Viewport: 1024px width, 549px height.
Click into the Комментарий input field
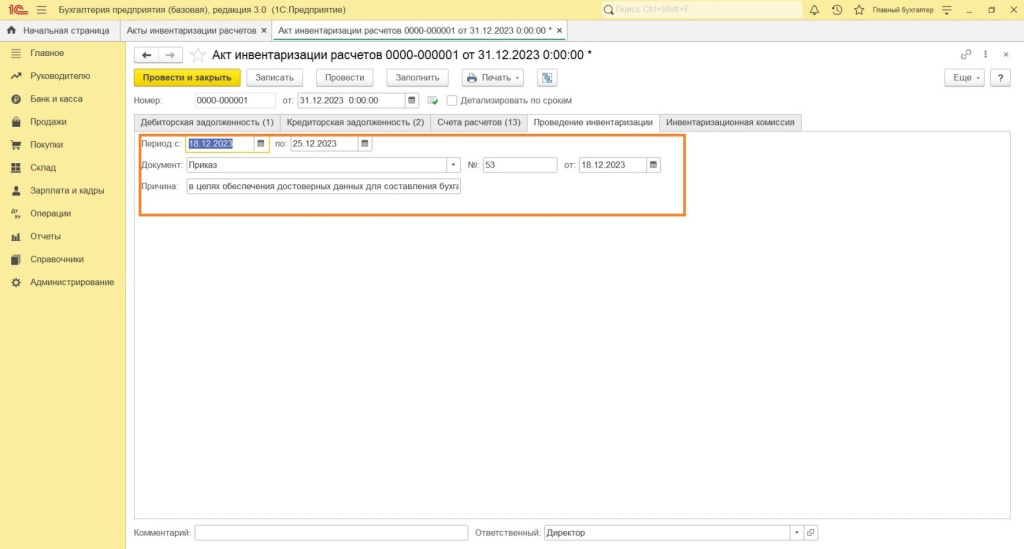point(331,533)
